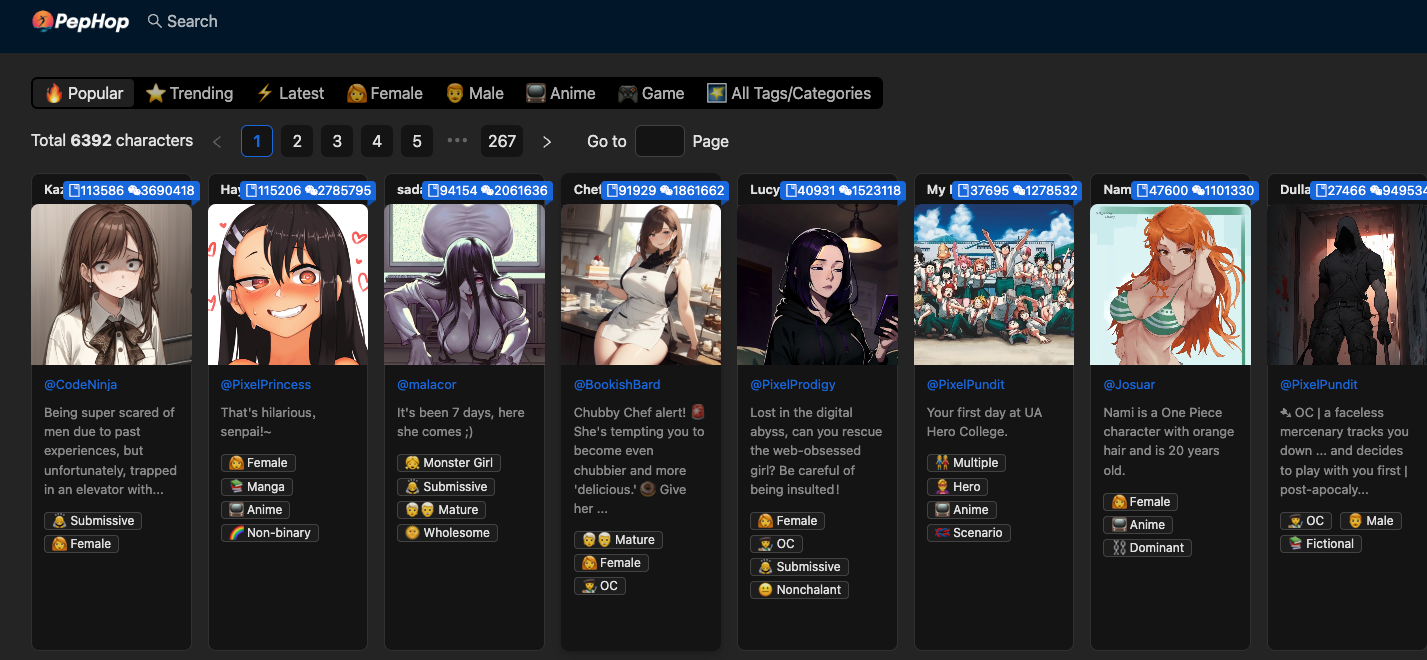Select the Nonchalant tag
The image size is (1427, 660).
tap(800, 590)
